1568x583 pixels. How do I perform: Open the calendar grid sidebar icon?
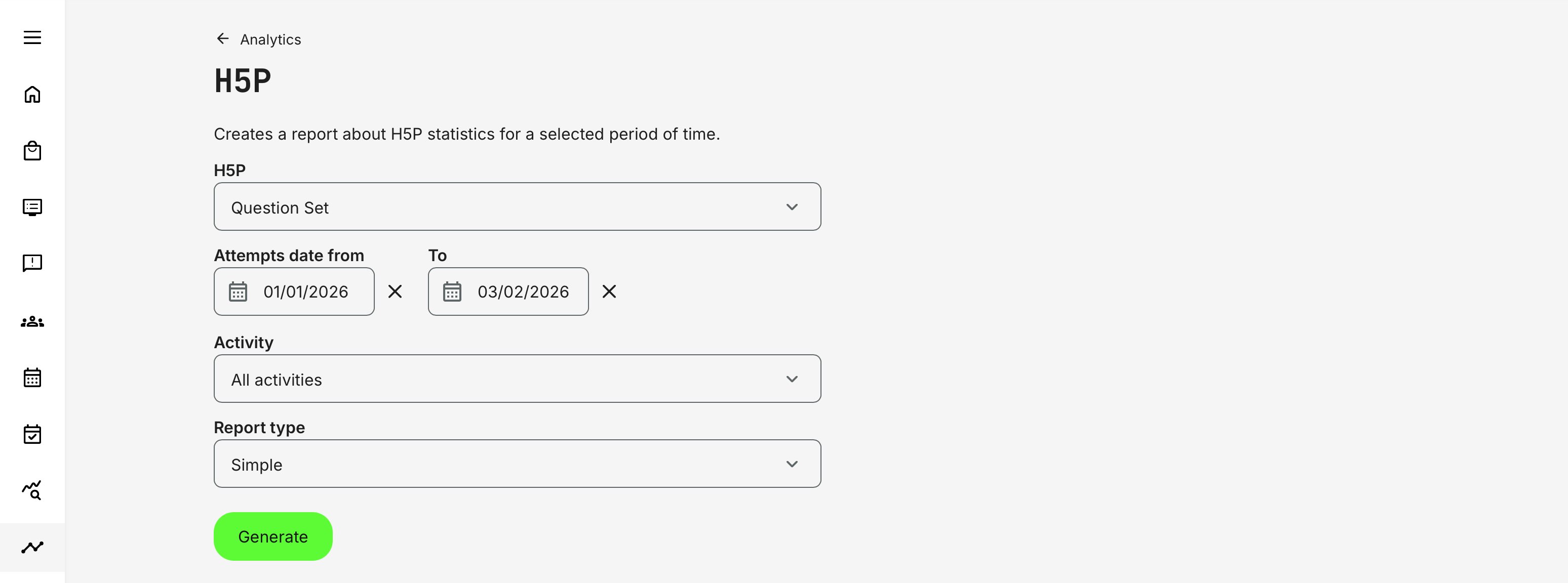point(32,378)
